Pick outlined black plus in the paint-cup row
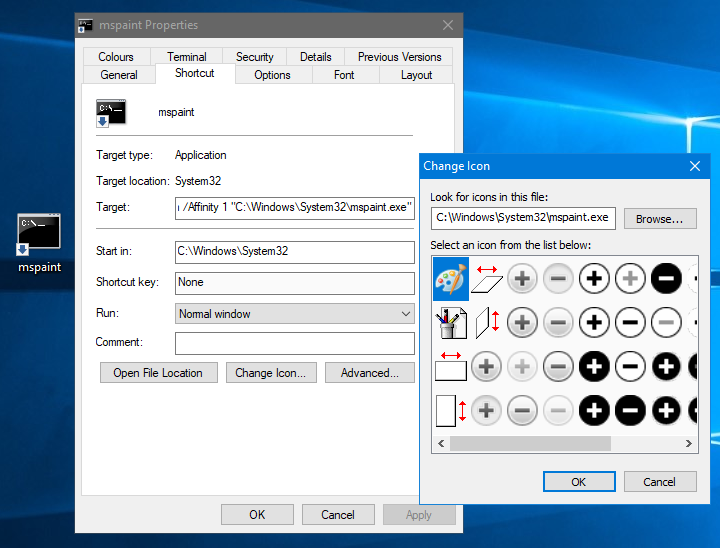Screen dimensions: 720x548 [594, 322]
